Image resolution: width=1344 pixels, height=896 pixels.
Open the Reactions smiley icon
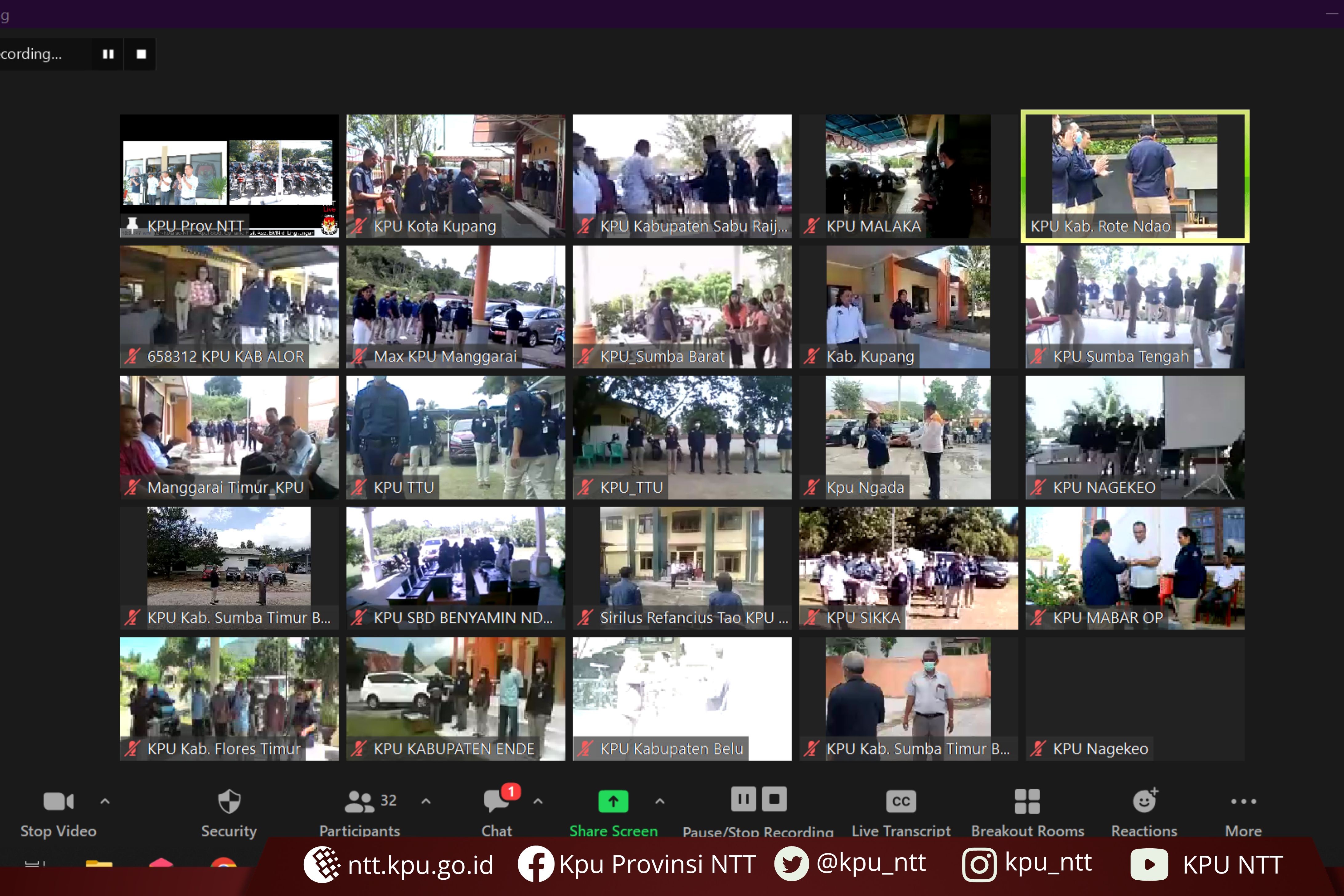point(1144,801)
